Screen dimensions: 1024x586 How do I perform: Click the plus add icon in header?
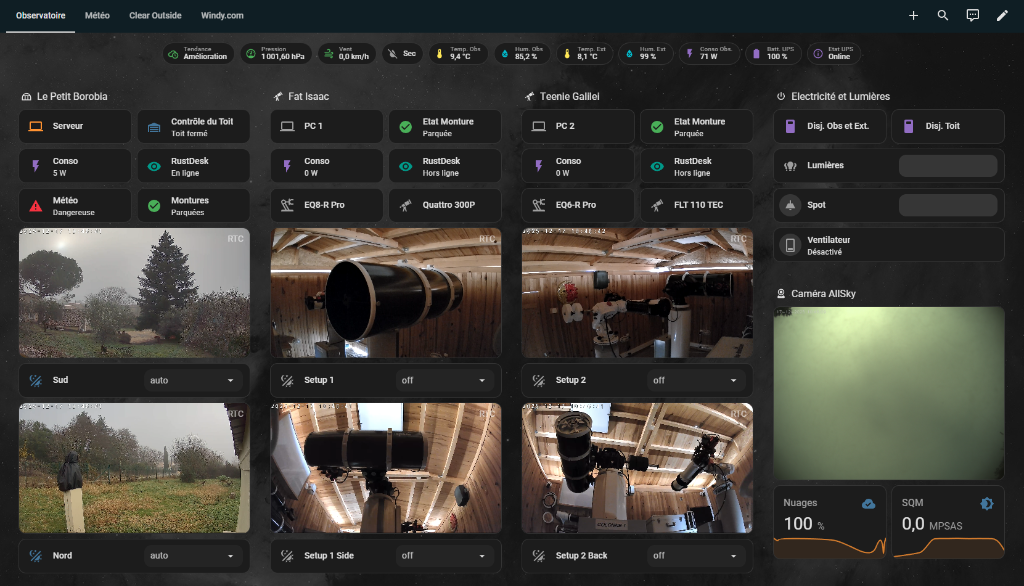tap(913, 15)
